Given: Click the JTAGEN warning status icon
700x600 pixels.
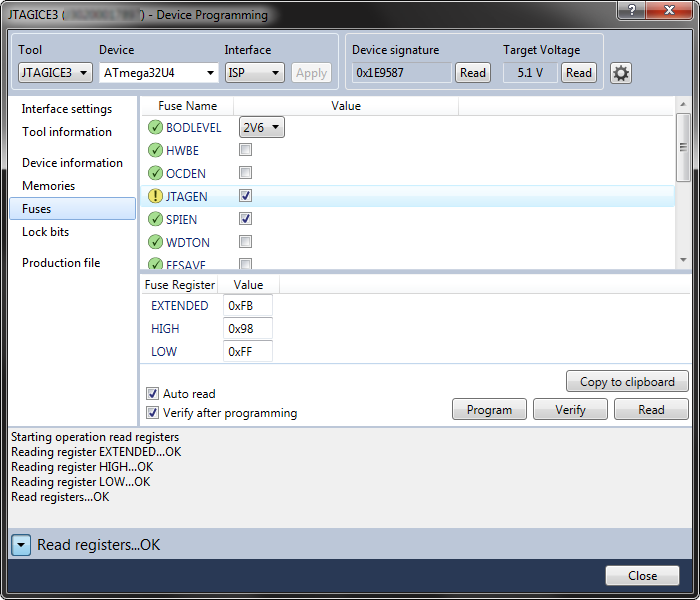Looking at the screenshot, I should 155,197.
